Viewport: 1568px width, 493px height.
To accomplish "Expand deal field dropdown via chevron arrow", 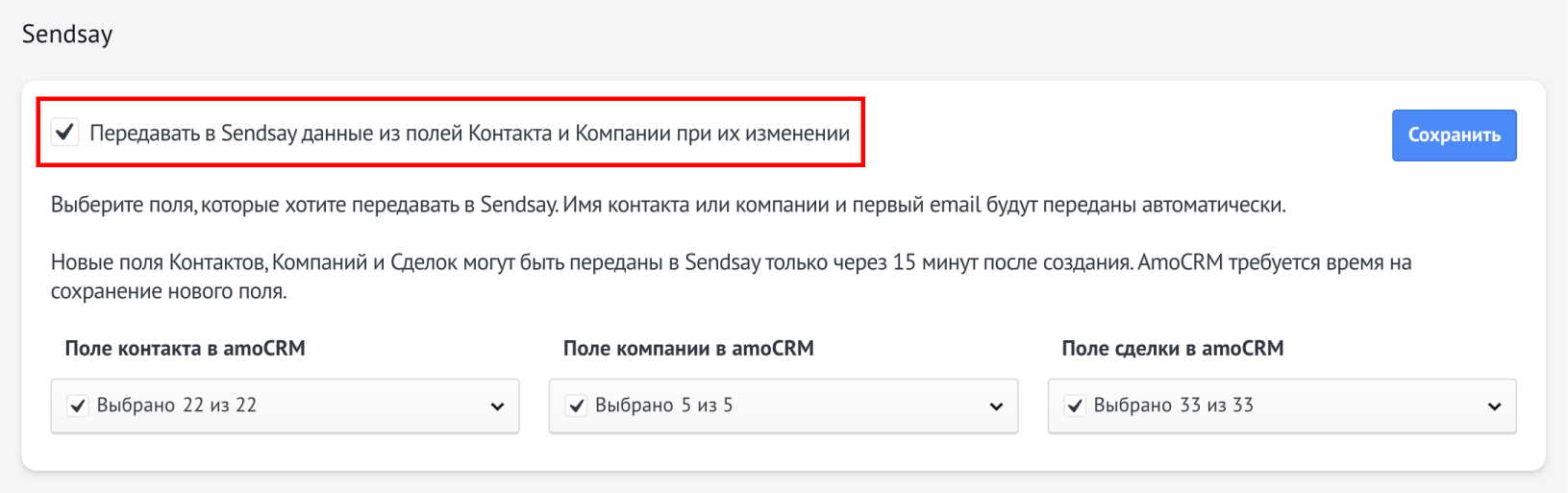I will (1494, 407).
